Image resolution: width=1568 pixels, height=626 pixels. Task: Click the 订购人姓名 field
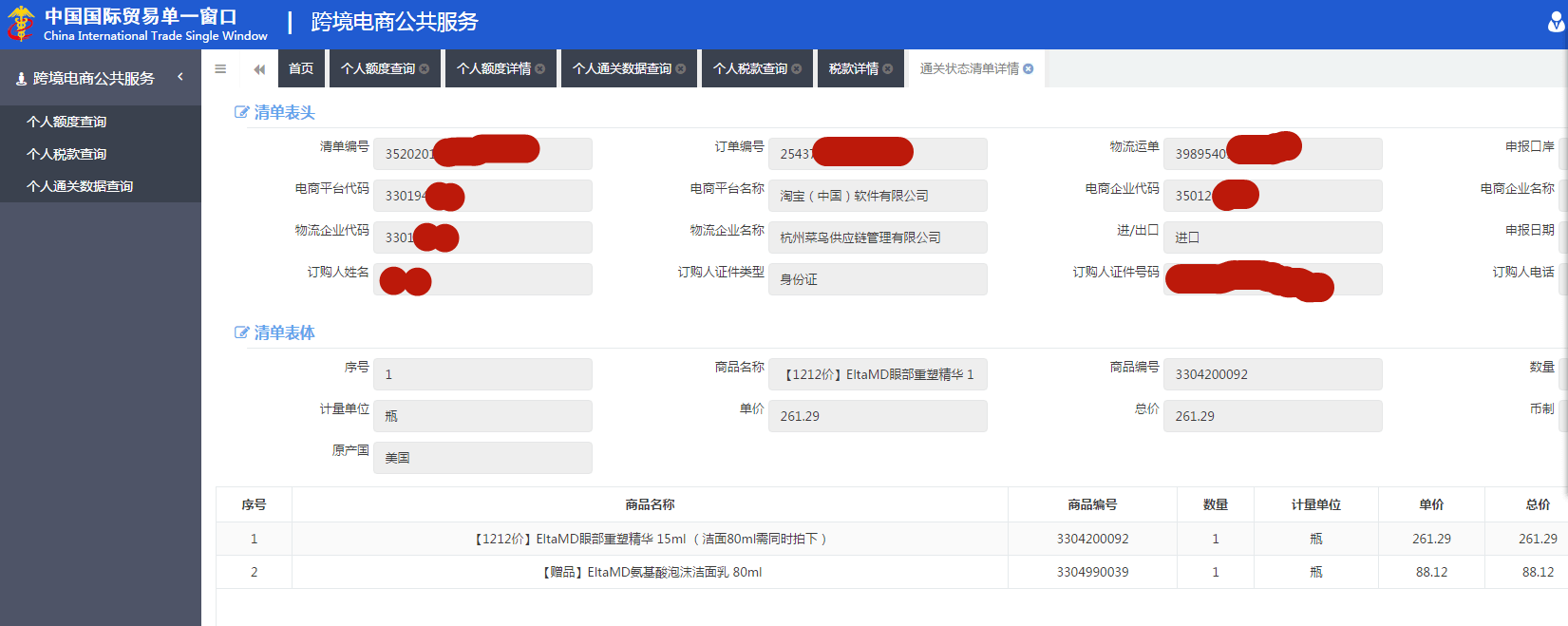tap(482, 279)
